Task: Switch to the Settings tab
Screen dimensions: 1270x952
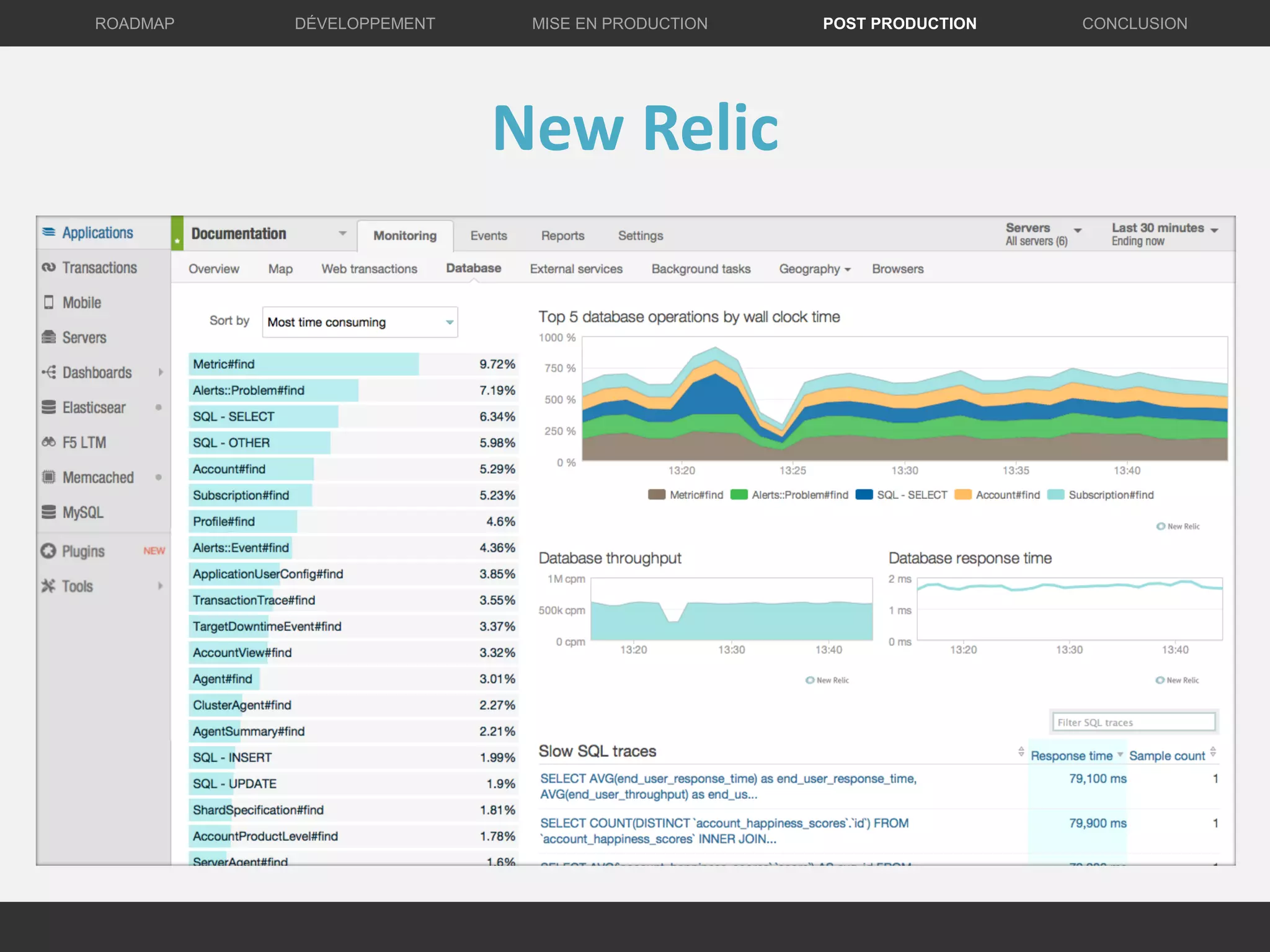Action: click(x=641, y=236)
